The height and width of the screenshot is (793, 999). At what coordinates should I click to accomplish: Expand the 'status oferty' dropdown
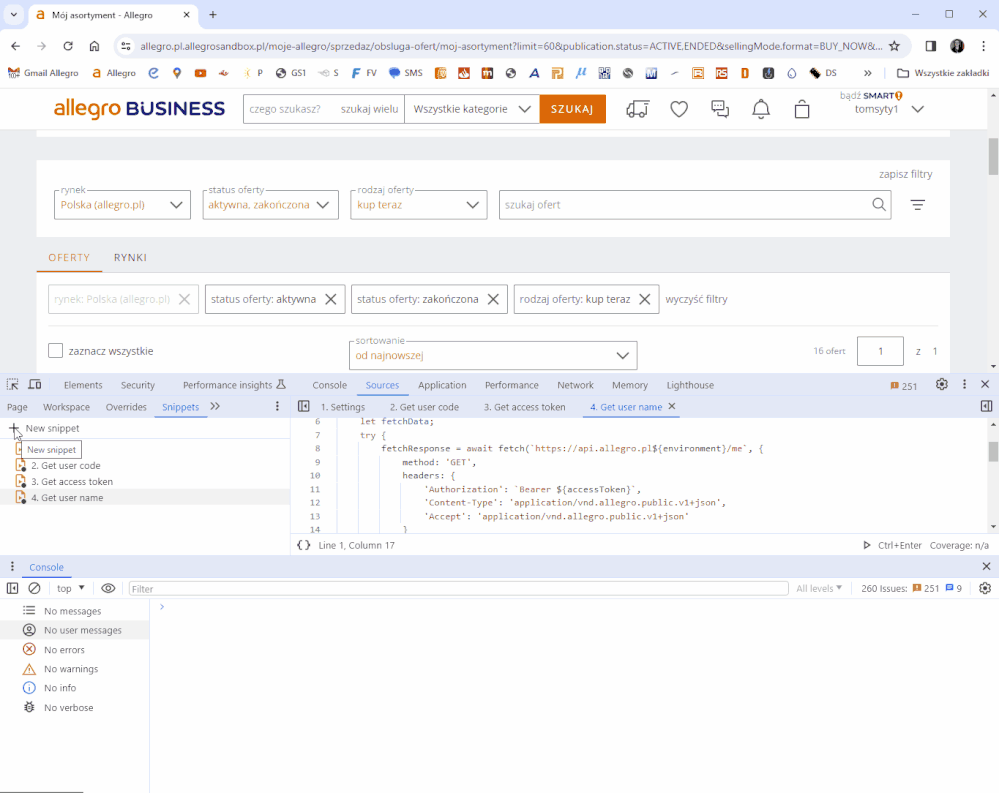tap(268, 205)
